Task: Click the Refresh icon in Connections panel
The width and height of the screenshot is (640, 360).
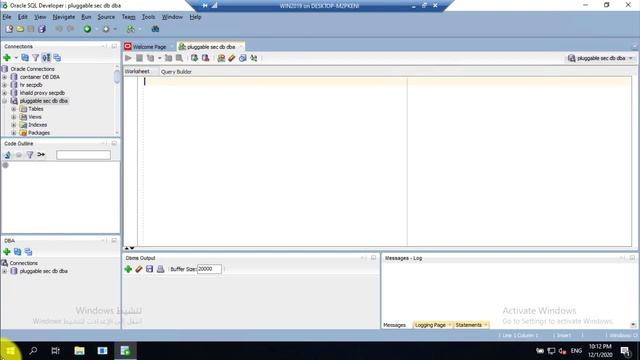Action: coord(25,58)
